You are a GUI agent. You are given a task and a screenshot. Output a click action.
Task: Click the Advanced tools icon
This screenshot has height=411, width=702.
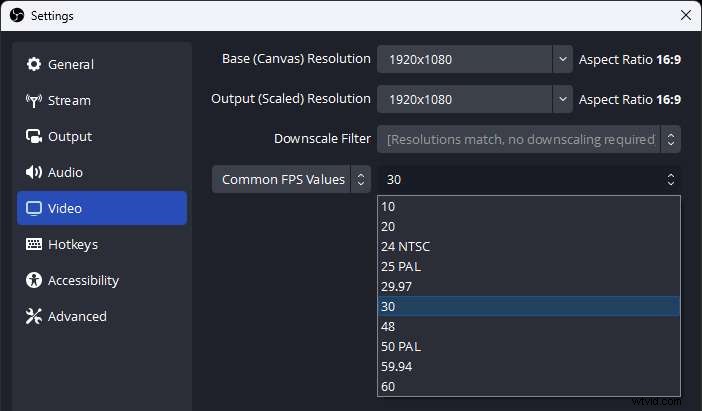tap(33, 316)
